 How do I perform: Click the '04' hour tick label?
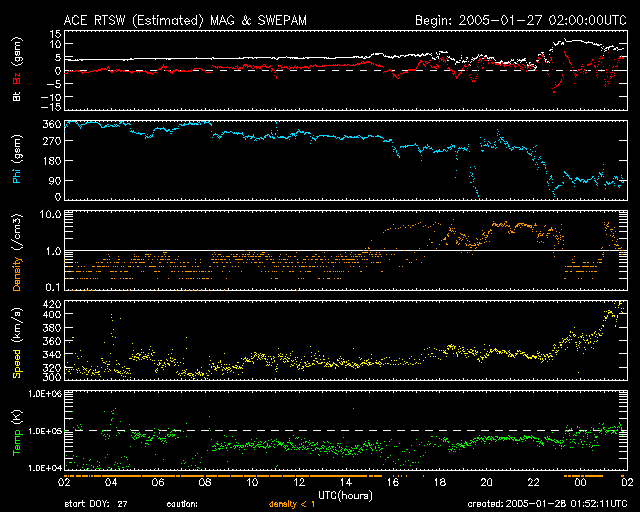(111, 483)
